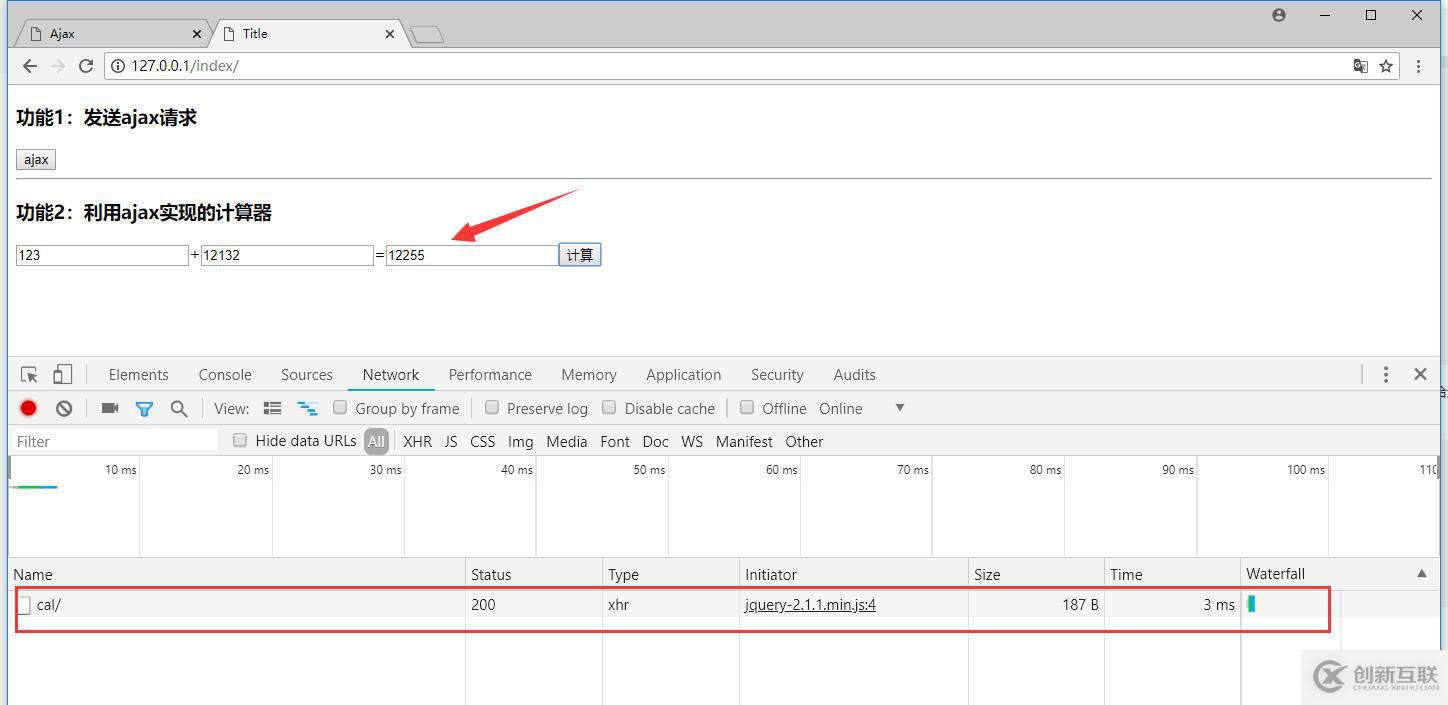The image size is (1448, 705).
Task: Close the DevTools panel
Action: 1420,374
